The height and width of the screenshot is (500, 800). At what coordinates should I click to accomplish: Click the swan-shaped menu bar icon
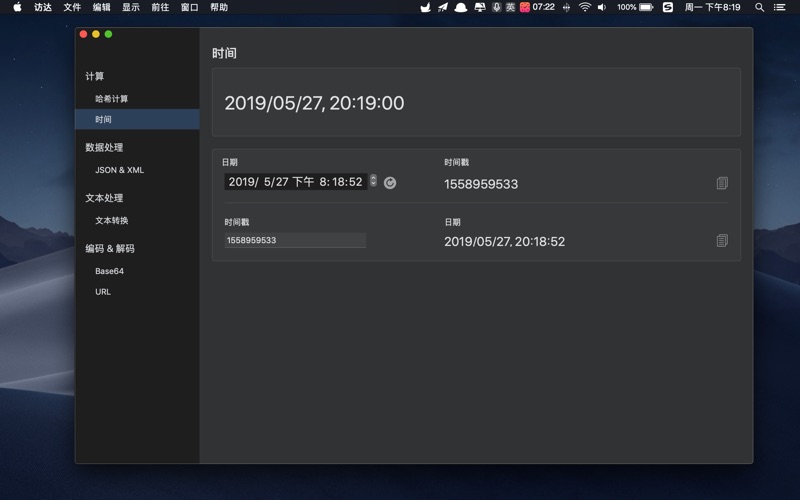pos(425,7)
